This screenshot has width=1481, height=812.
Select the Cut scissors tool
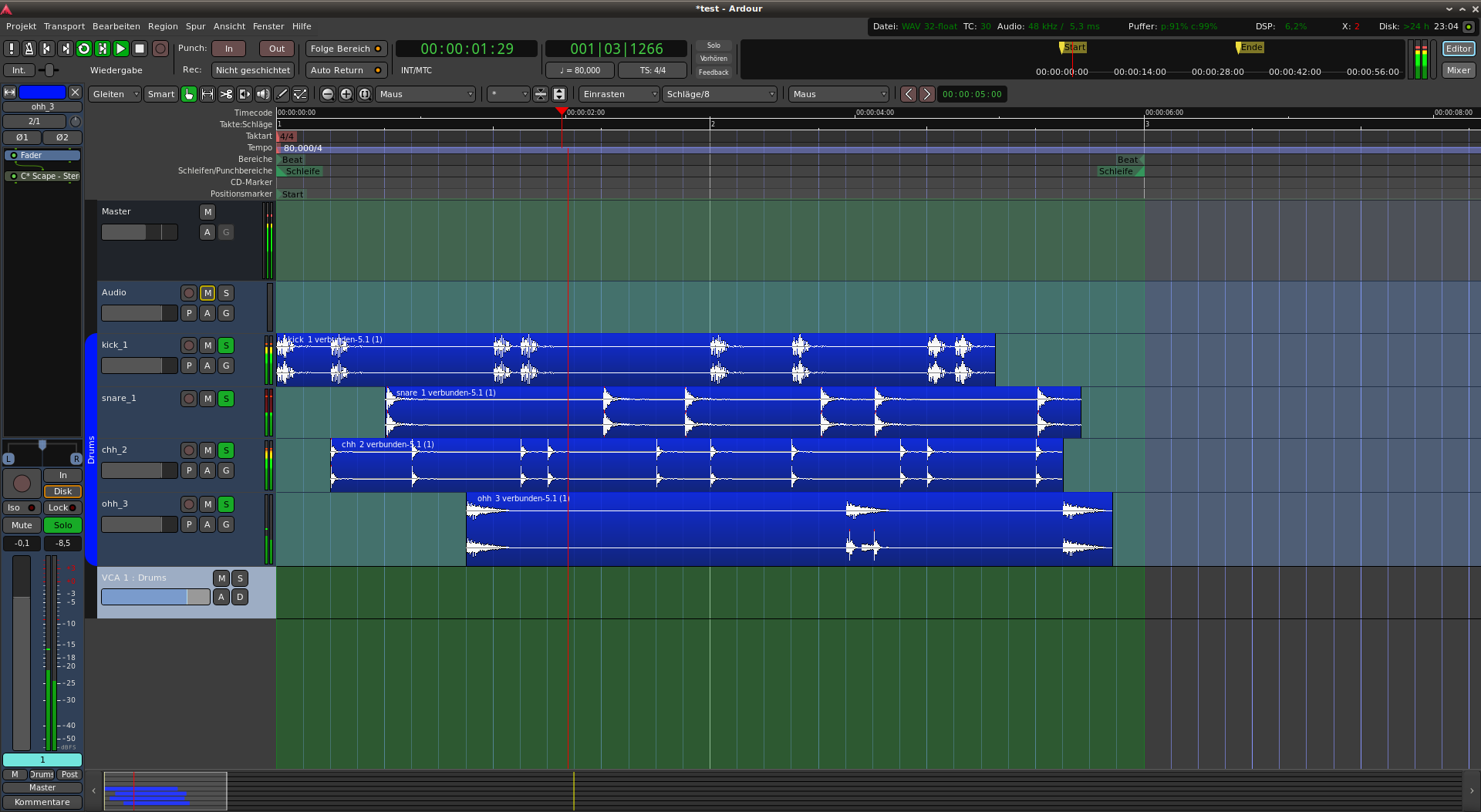(x=226, y=94)
